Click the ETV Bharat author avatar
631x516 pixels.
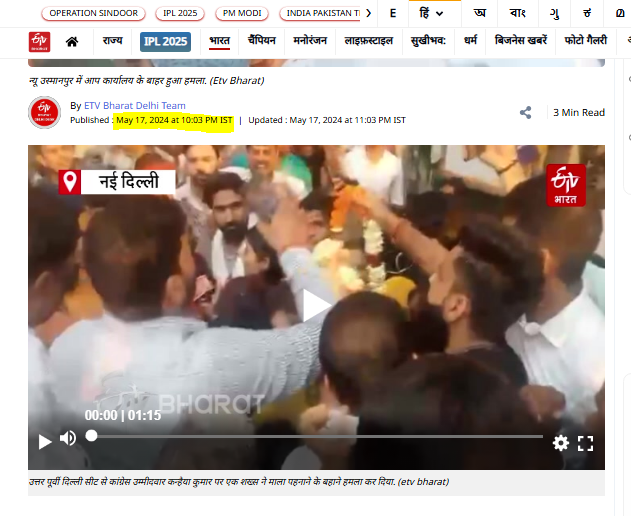tap(44, 113)
